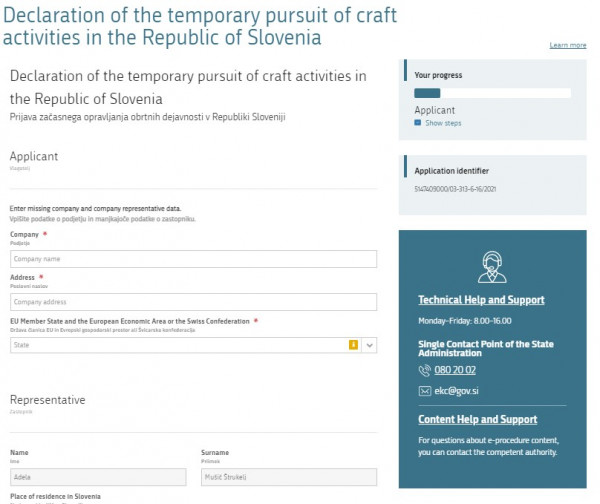Call the 080 20 02 phone link
This screenshot has height=504, width=600.
(x=455, y=370)
